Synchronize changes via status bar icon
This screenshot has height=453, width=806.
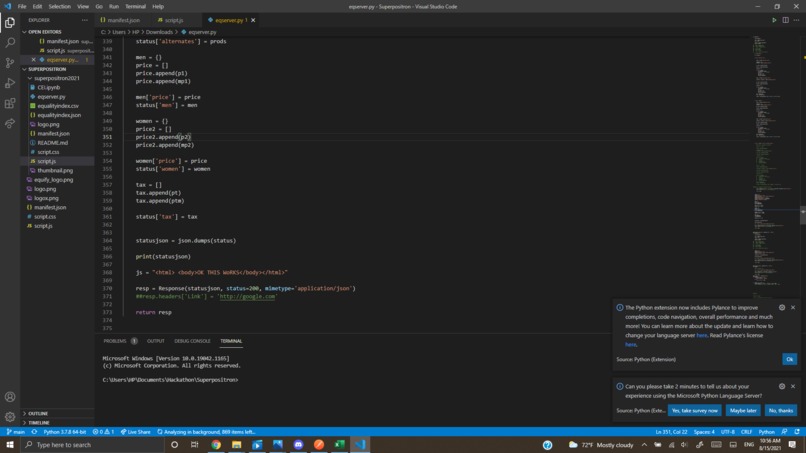[x=34, y=432]
